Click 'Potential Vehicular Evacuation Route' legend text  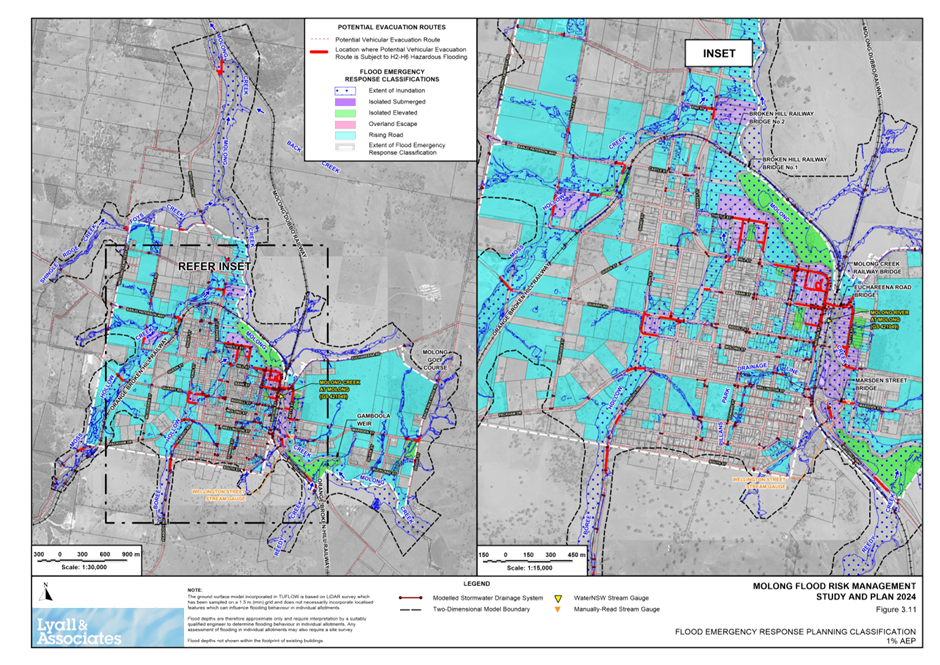pyautogui.click(x=387, y=40)
